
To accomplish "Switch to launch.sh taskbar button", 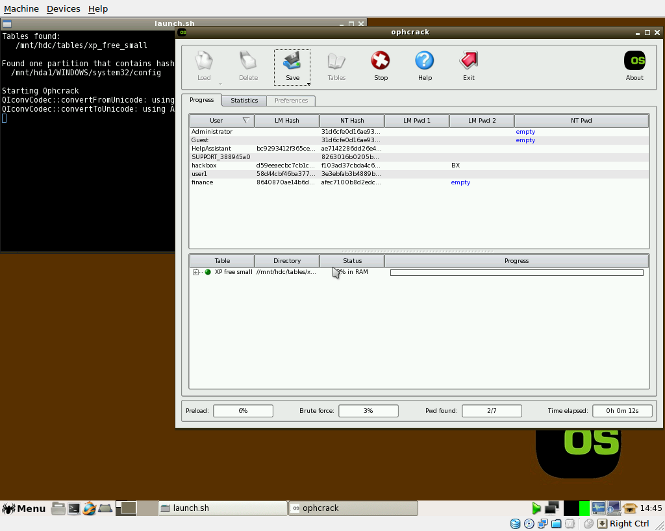I will click(x=223, y=508).
